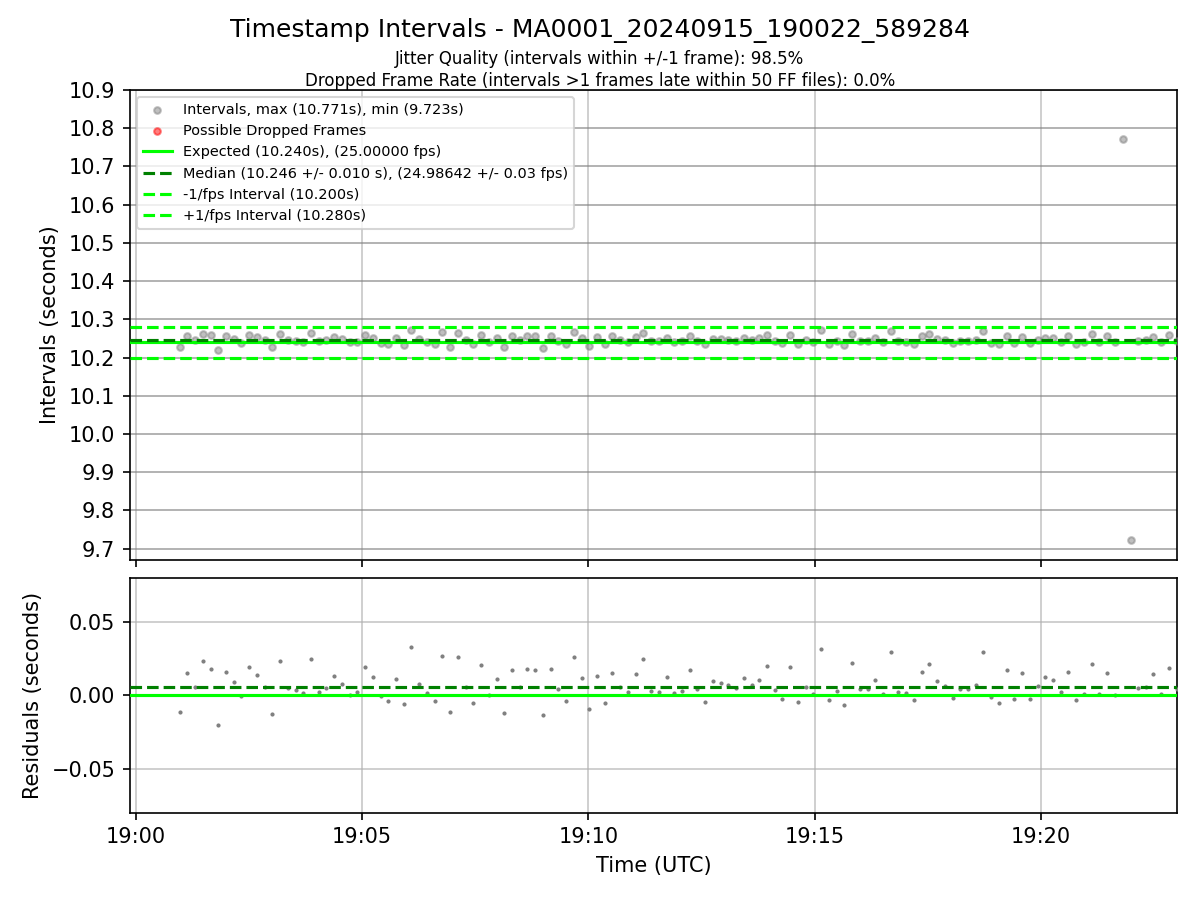This screenshot has height=900, width=1200.
Task: Click the 10.7 y-axis tick label
Action: pos(92,167)
